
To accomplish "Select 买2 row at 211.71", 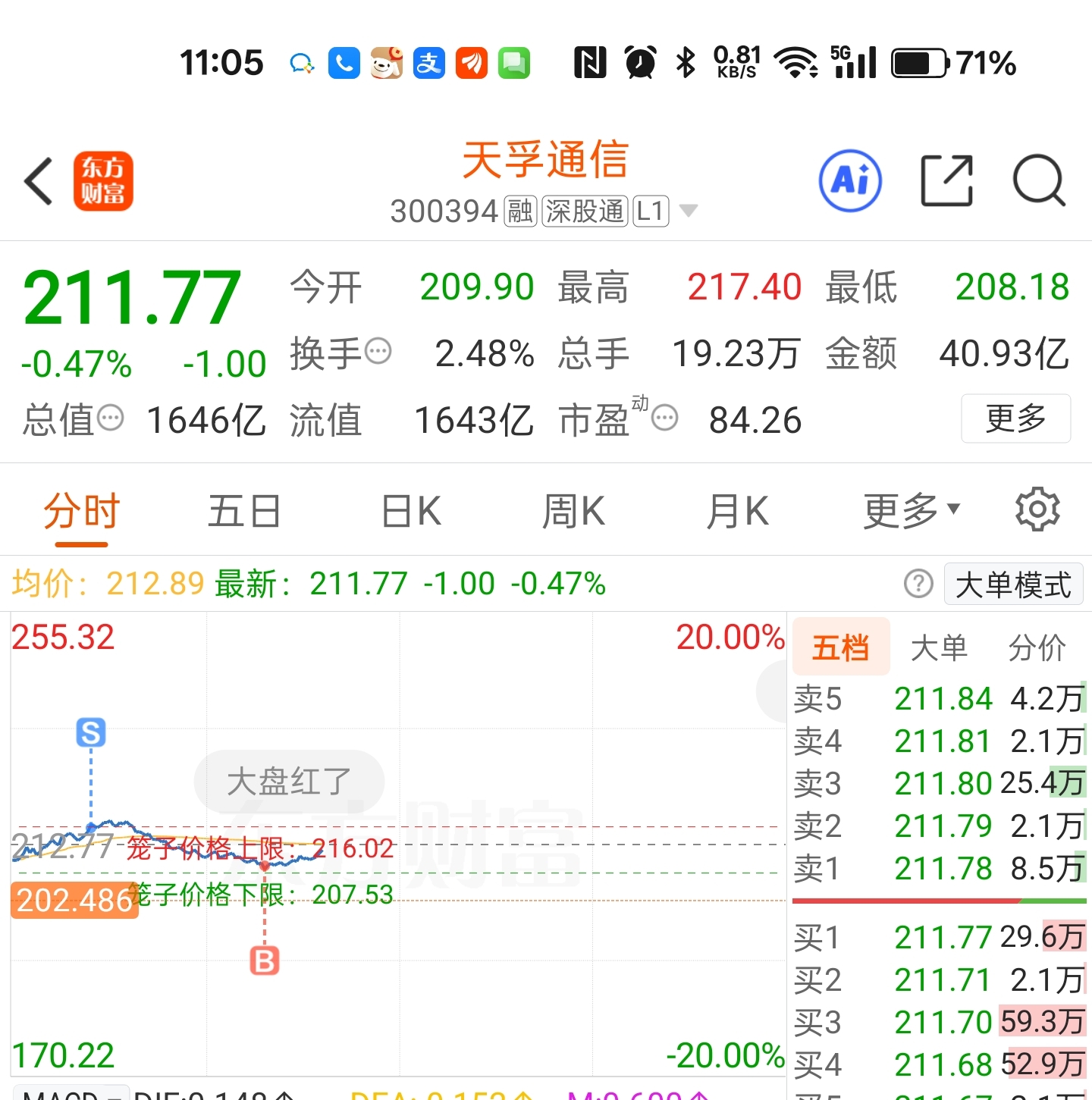I will (940, 980).
